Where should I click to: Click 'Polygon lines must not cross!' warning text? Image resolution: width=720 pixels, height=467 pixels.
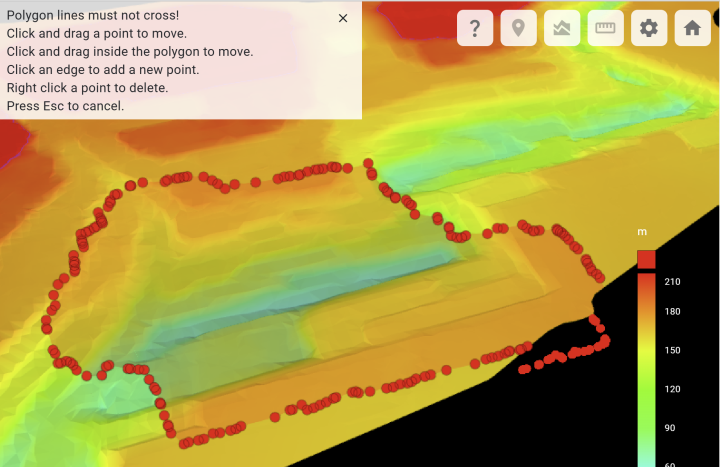pyautogui.click(x=93, y=15)
